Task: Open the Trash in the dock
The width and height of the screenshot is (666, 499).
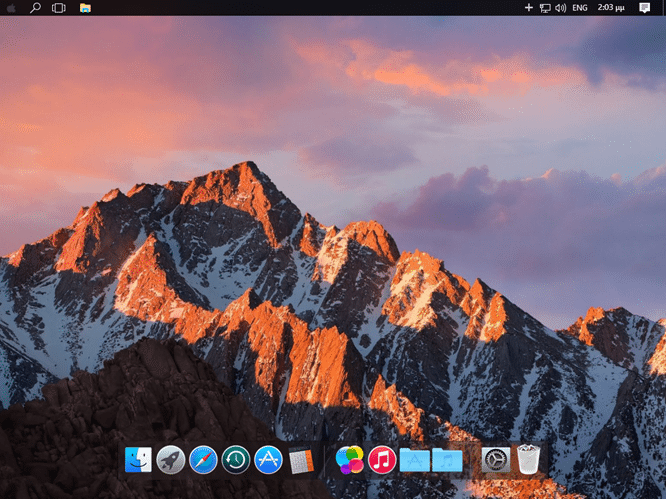Action: (528, 459)
